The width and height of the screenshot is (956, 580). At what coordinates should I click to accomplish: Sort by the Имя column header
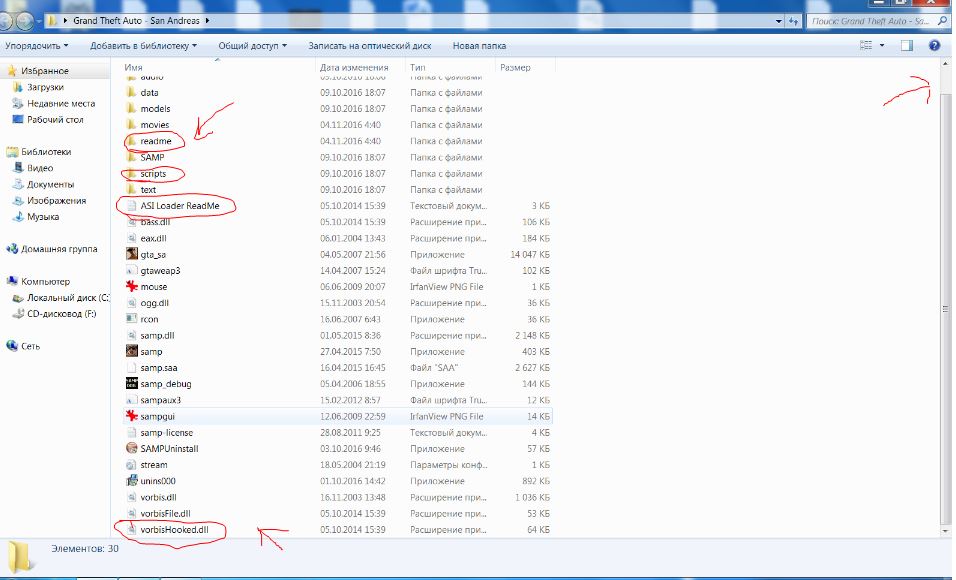click(134, 68)
